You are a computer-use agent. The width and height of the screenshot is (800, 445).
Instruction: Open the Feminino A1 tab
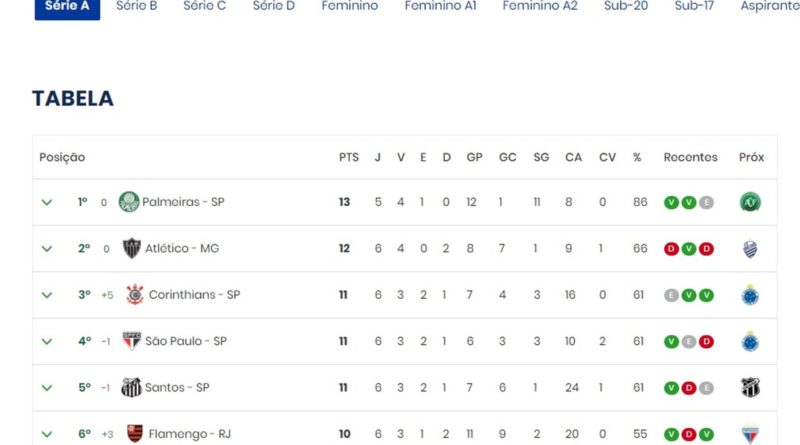(x=440, y=6)
